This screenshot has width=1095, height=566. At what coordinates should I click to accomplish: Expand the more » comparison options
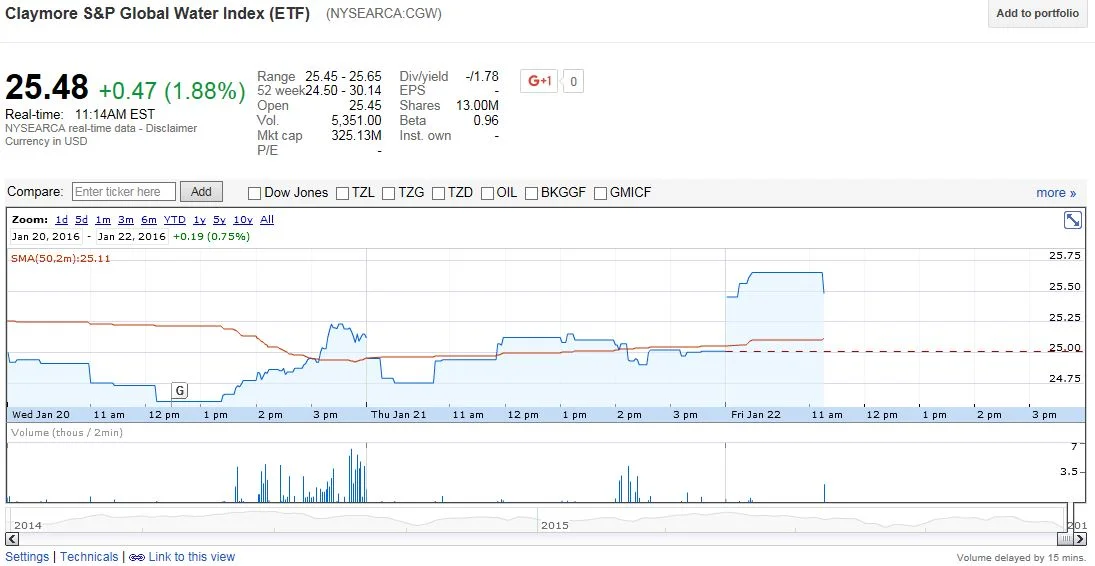click(x=1056, y=193)
